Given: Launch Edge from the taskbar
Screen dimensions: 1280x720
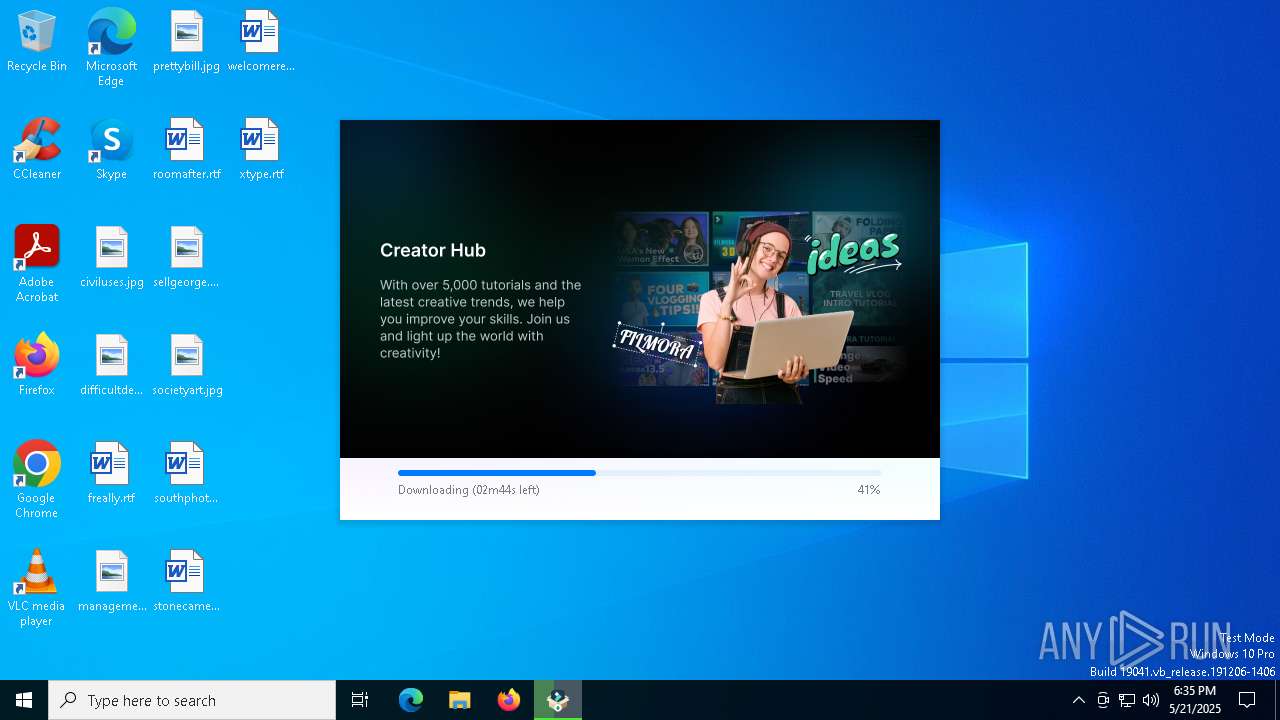Looking at the screenshot, I should (x=411, y=700).
